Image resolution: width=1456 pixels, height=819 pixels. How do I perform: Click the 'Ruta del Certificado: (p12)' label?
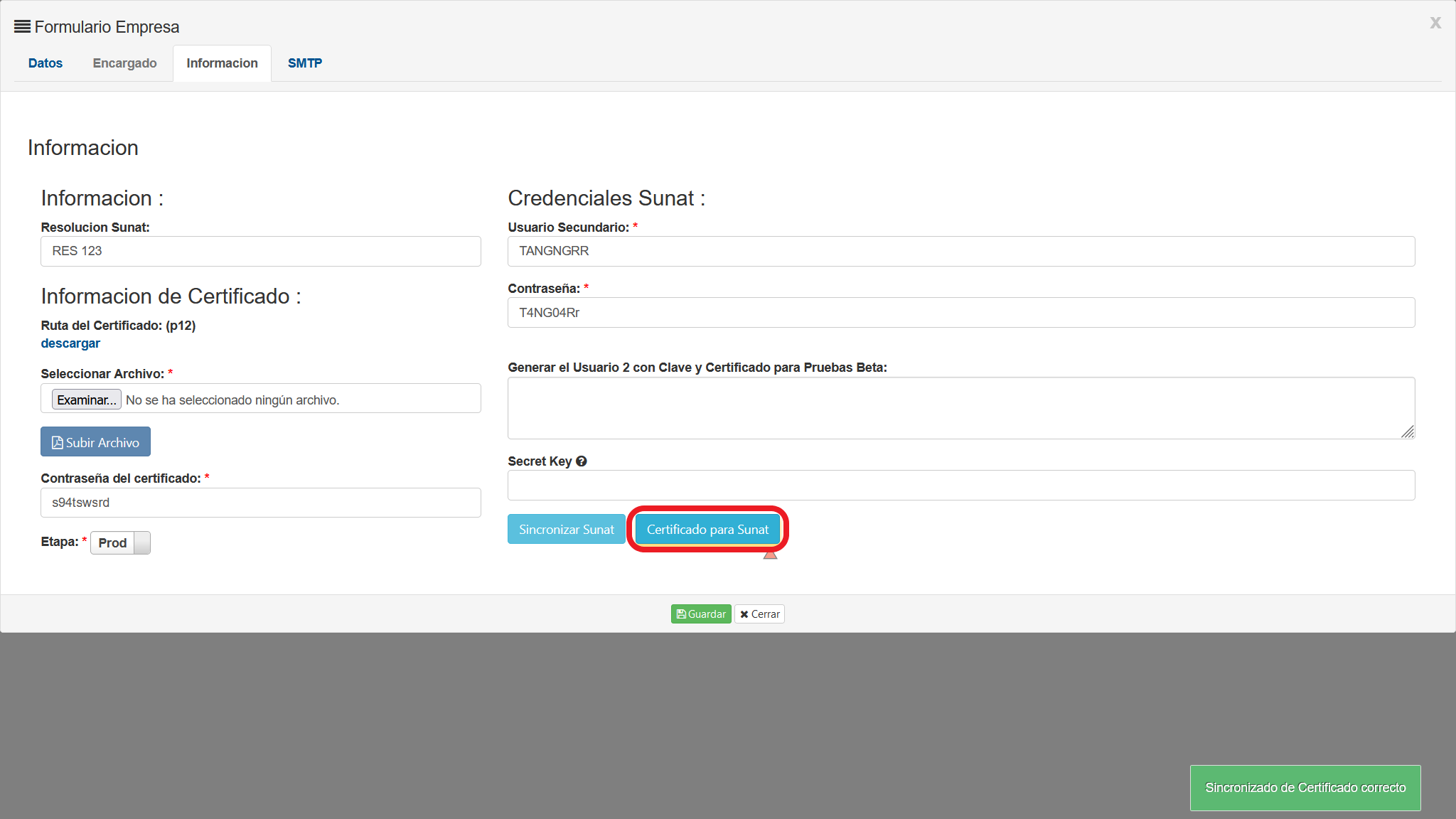pos(118,326)
